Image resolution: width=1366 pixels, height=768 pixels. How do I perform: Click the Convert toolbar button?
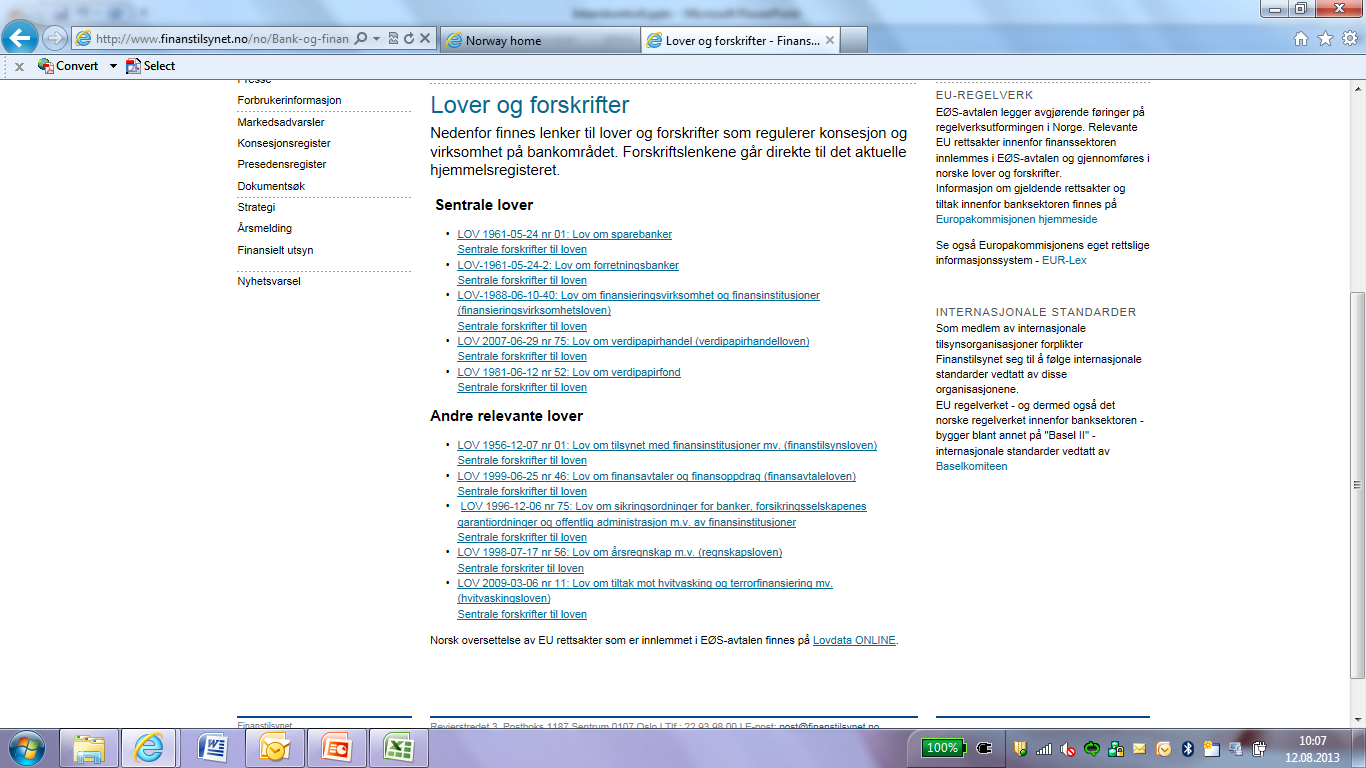(x=68, y=66)
